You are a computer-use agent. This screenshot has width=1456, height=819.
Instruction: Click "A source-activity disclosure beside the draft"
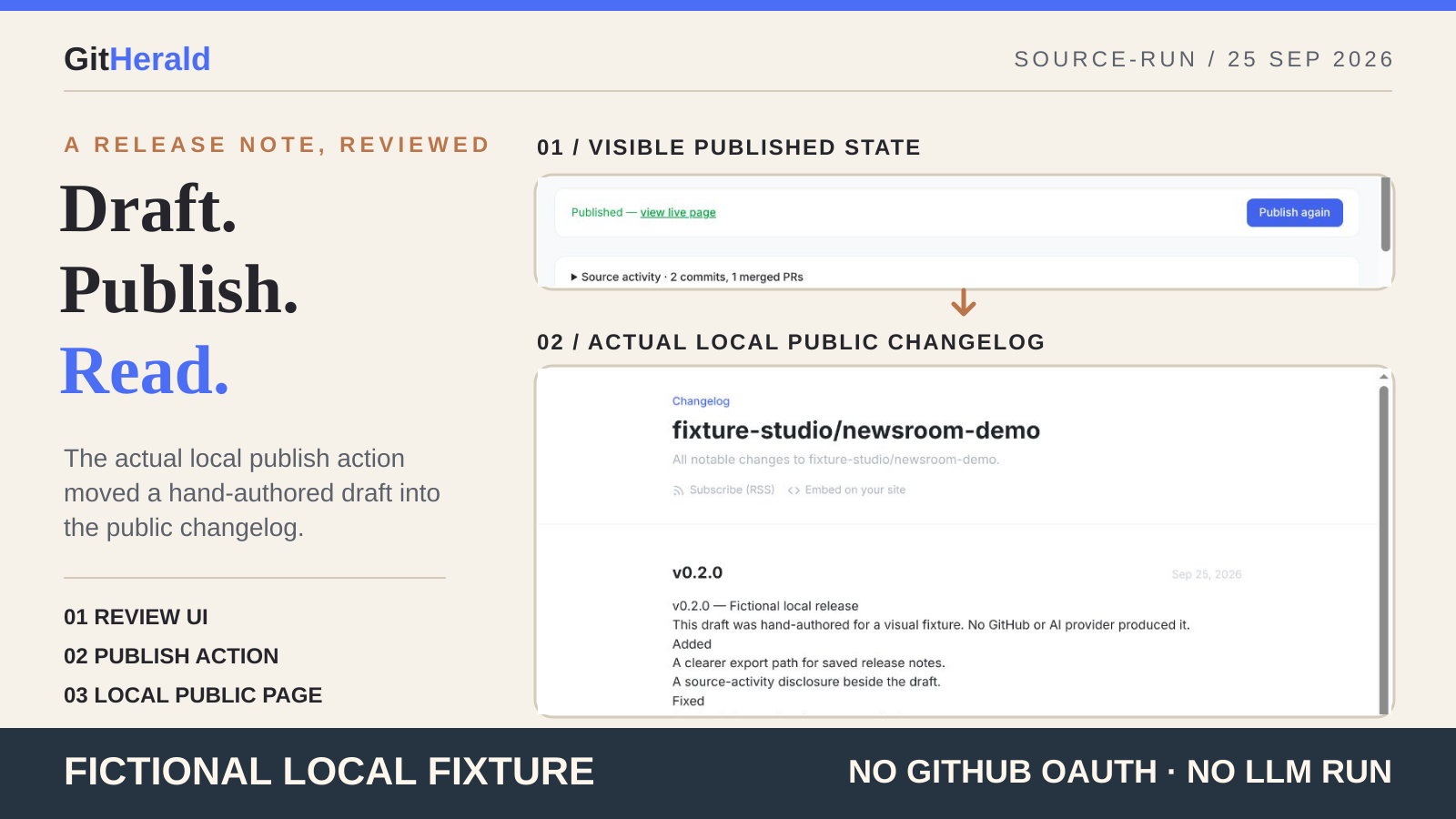806,682
